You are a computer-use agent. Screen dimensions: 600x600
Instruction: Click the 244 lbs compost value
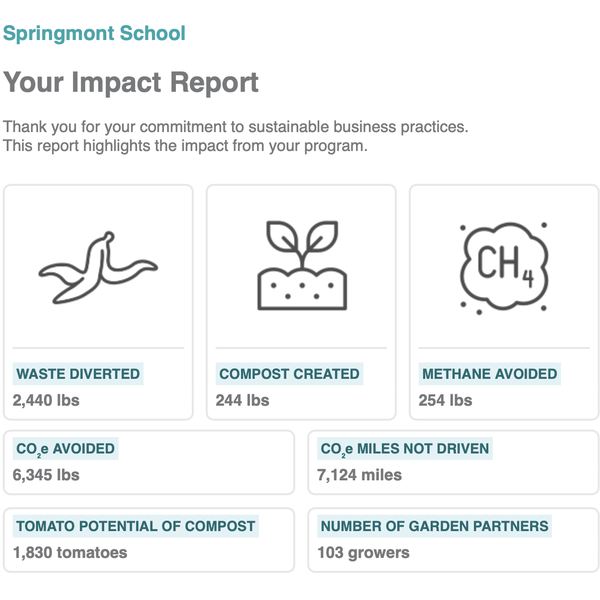[x=242, y=400]
